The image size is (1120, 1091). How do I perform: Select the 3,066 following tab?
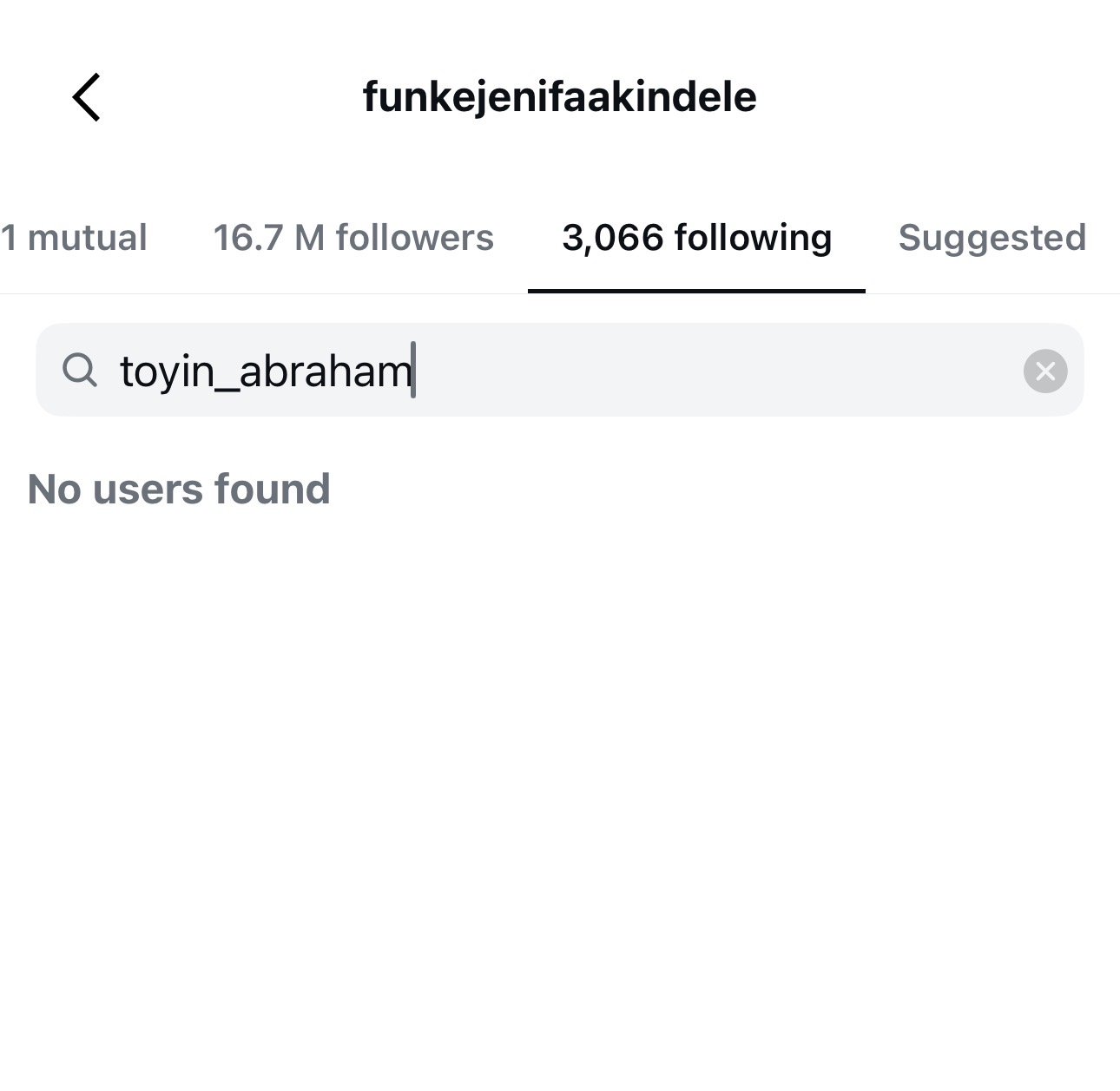pyautogui.click(x=696, y=238)
